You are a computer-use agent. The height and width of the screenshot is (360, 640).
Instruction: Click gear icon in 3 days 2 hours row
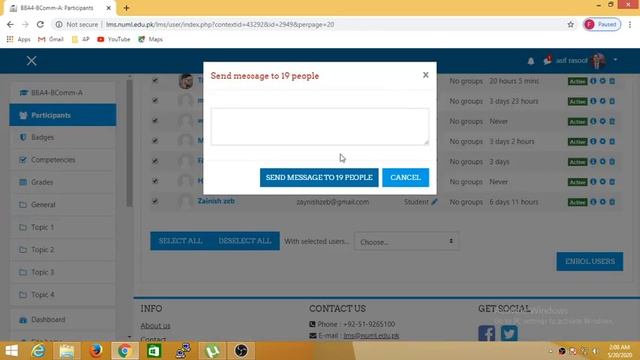602,141
